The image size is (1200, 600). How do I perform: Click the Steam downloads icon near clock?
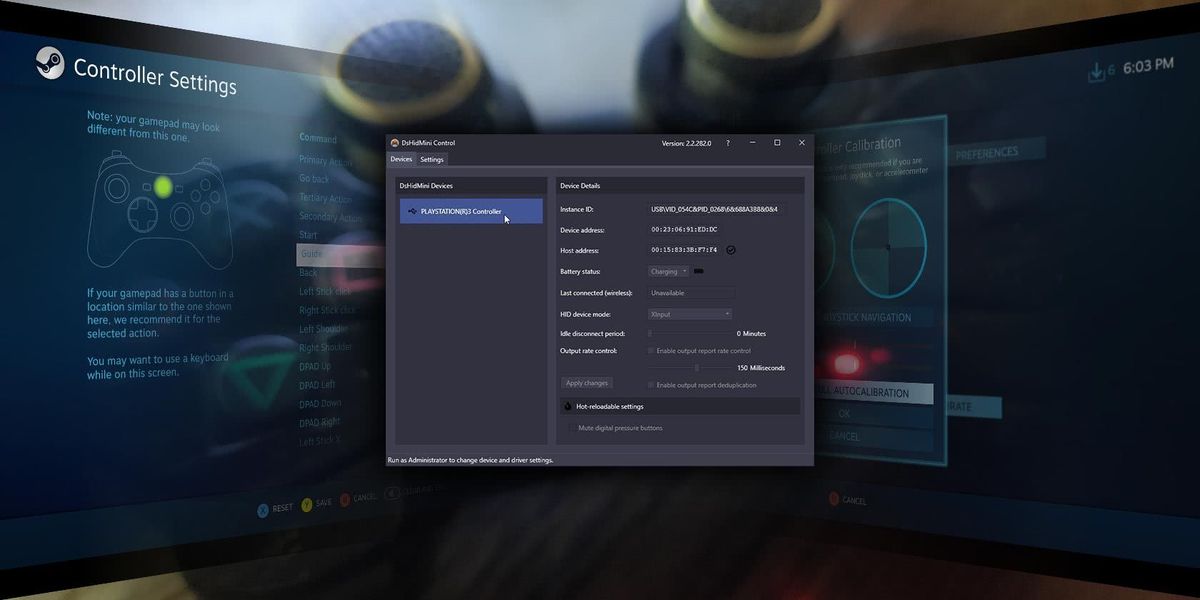[x=1097, y=71]
